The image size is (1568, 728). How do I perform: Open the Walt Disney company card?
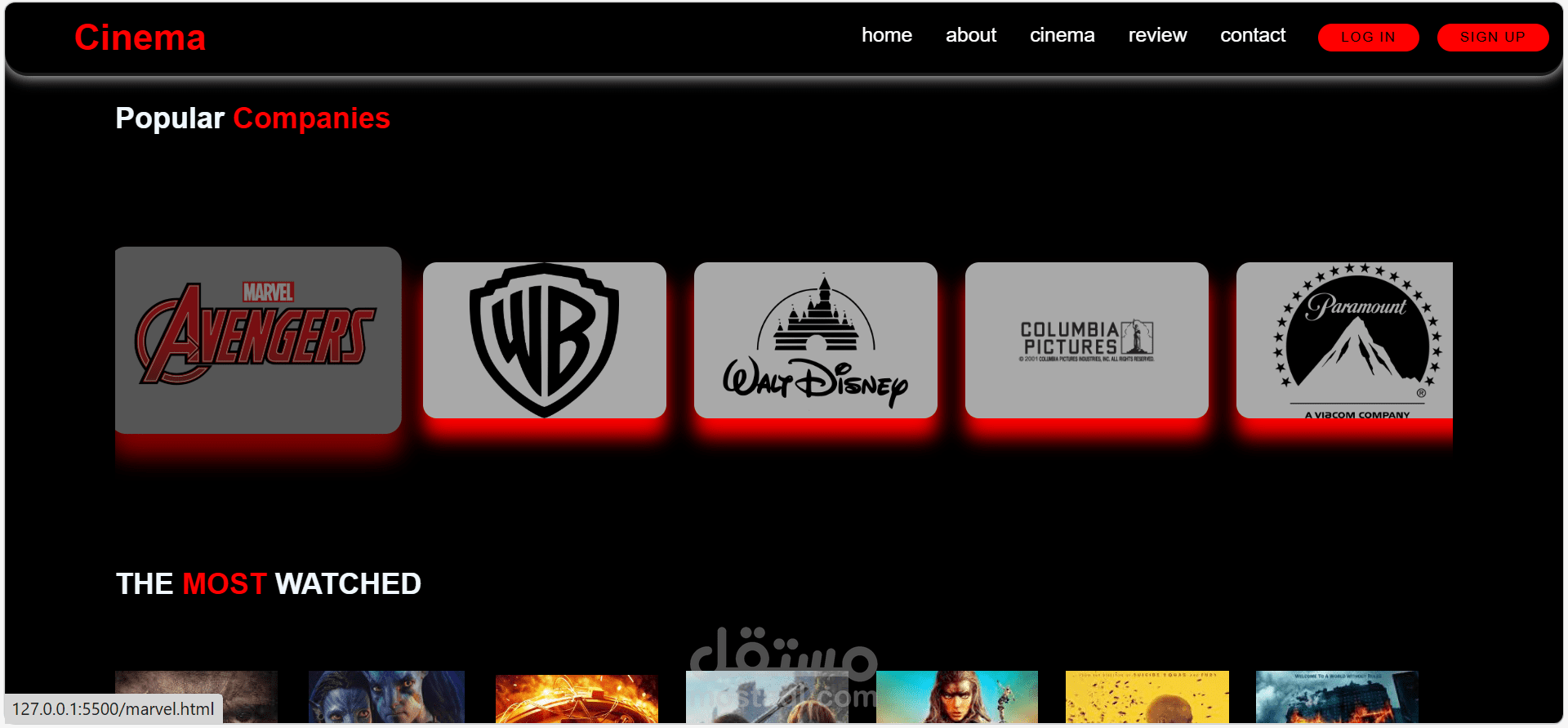[816, 340]
